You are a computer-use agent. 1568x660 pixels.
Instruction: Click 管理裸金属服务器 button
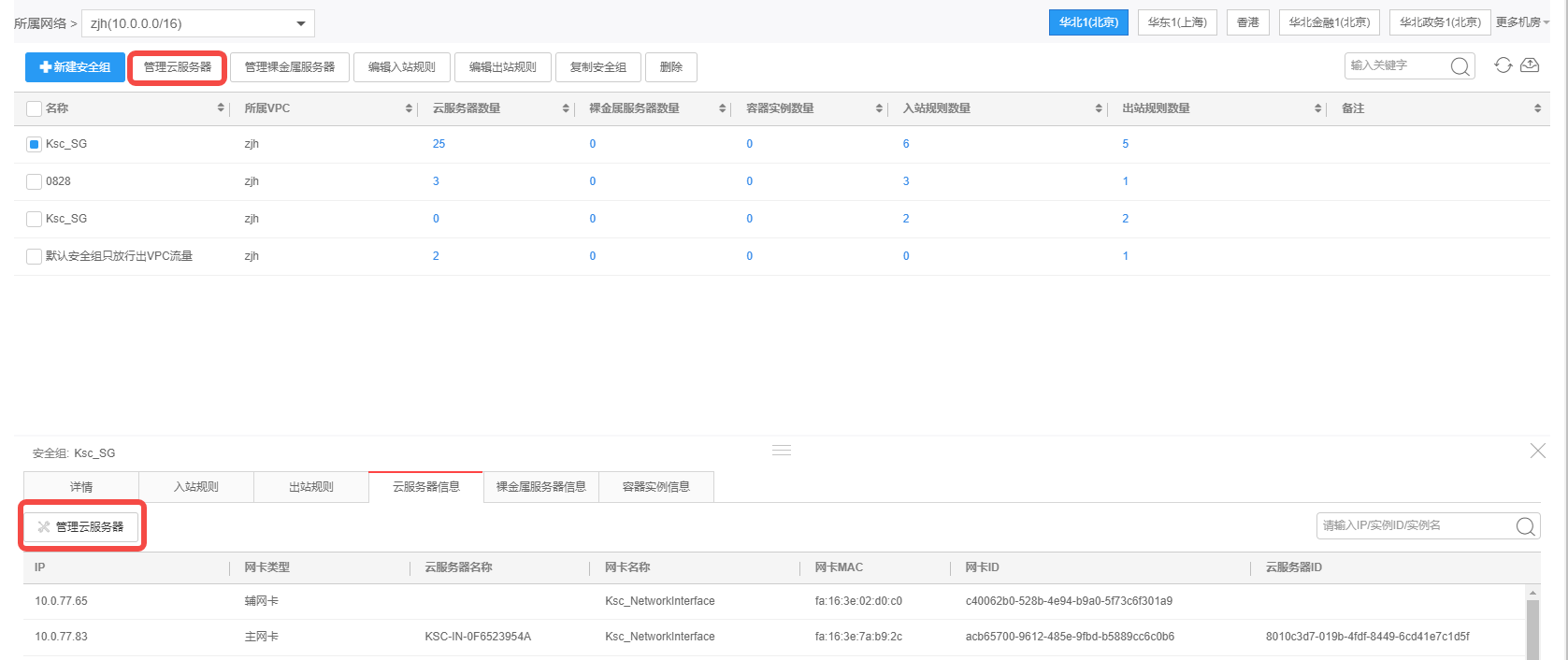[290, 67]
